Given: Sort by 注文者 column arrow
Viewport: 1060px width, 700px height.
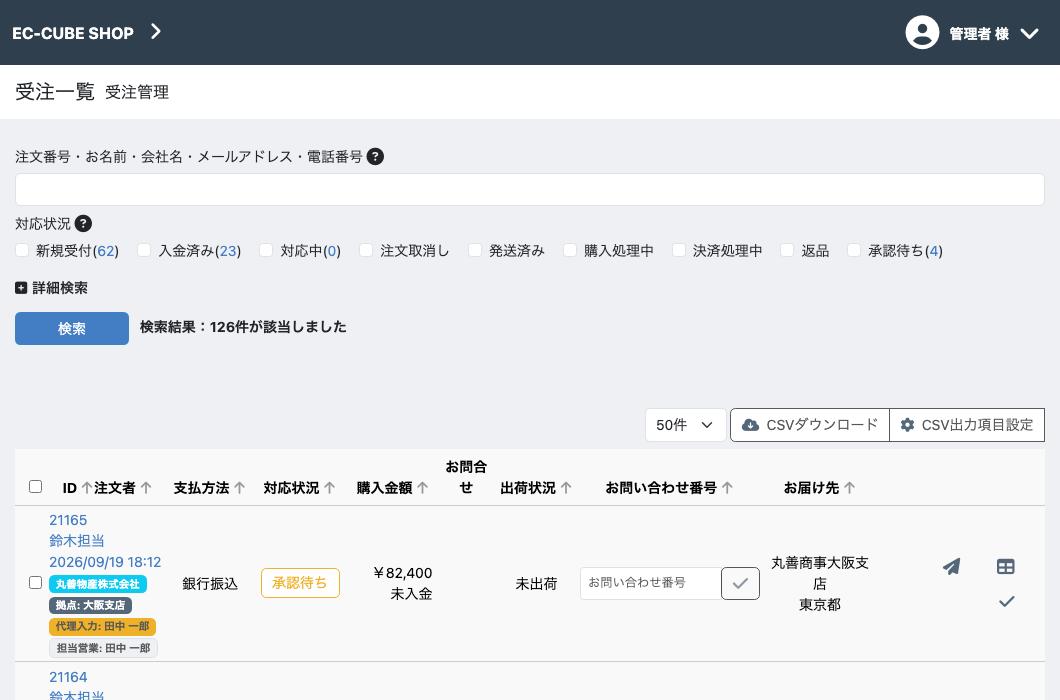Looking at the screenshot, I should [x=146, y=488].
